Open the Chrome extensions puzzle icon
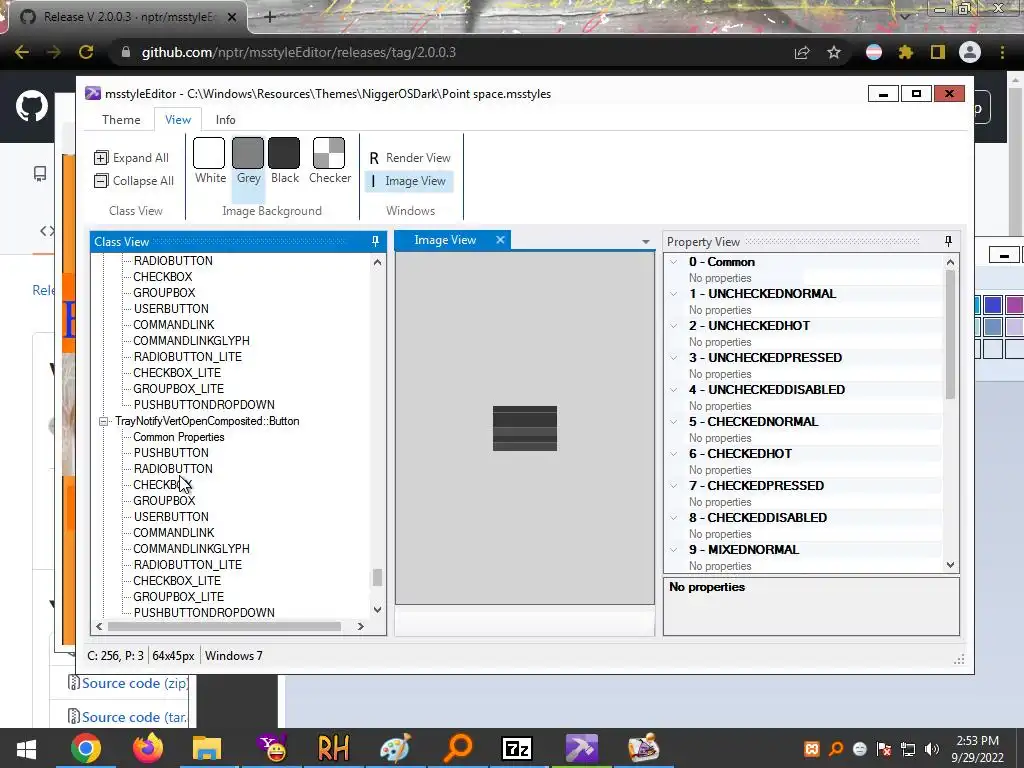1024x768 pixels. tap(905, 52)
